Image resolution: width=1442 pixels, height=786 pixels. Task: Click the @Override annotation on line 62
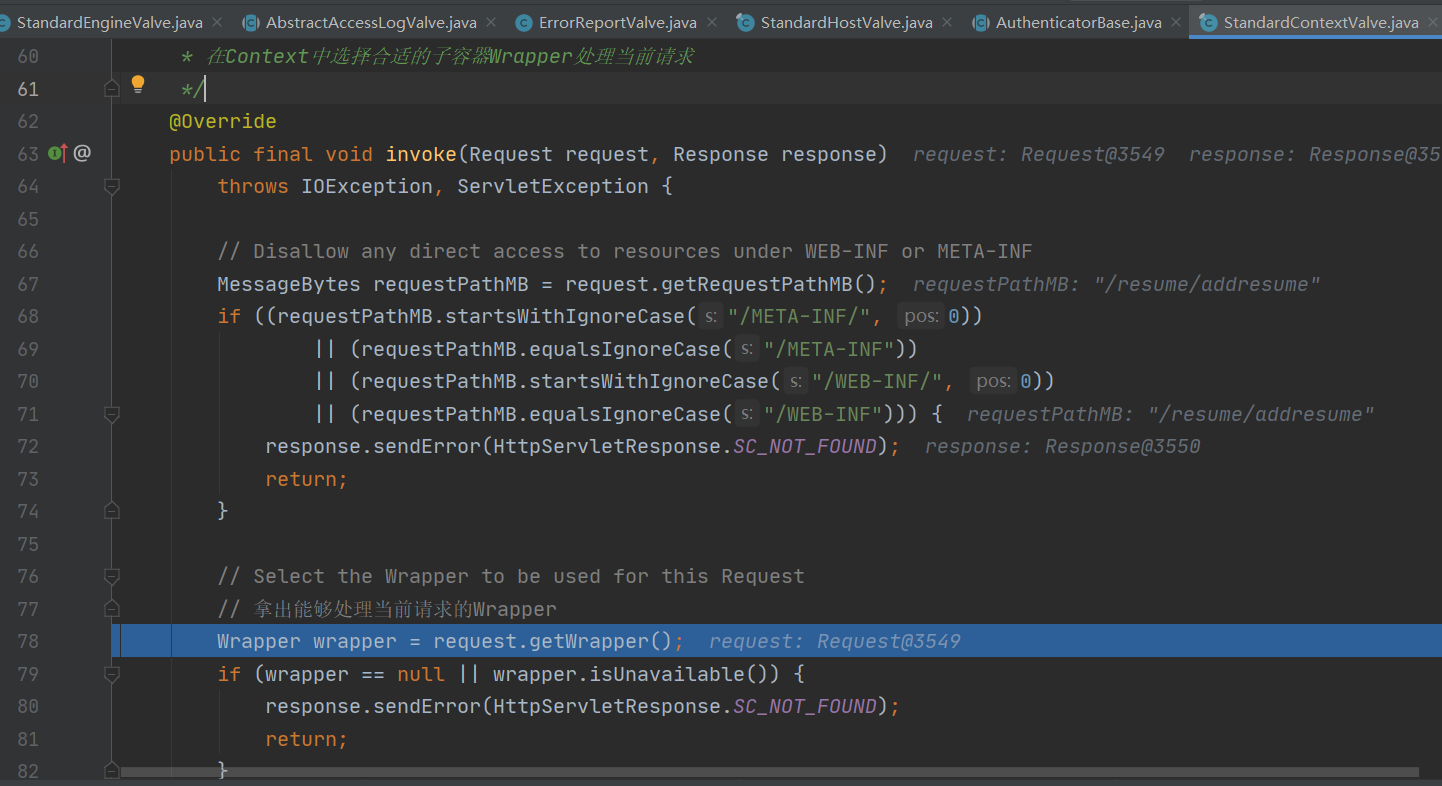[223, 121]
